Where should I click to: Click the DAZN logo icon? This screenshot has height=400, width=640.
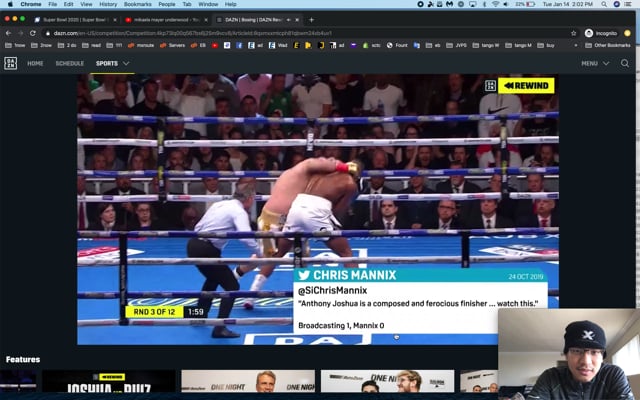11,63
